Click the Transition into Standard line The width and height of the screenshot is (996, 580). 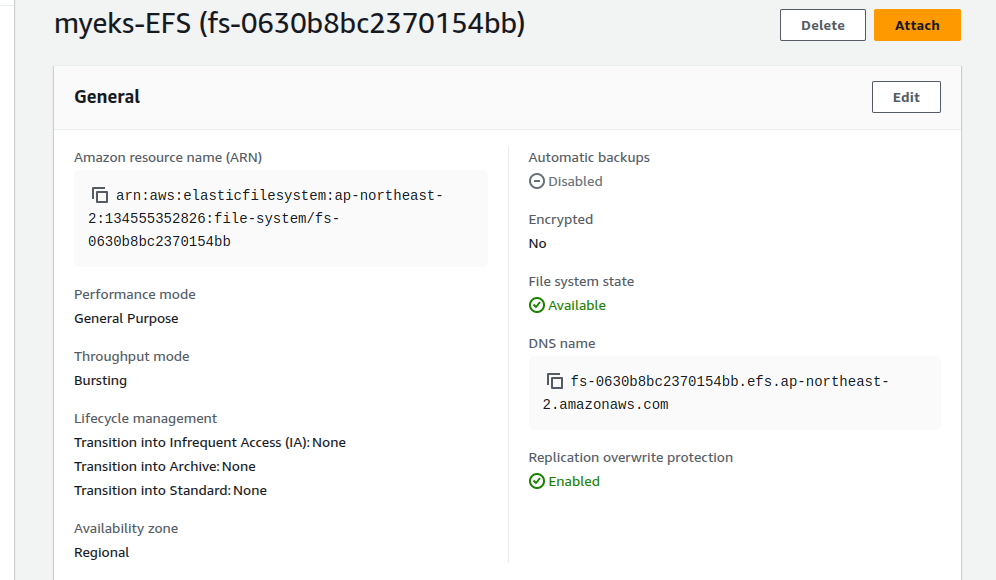pos(171,490)
